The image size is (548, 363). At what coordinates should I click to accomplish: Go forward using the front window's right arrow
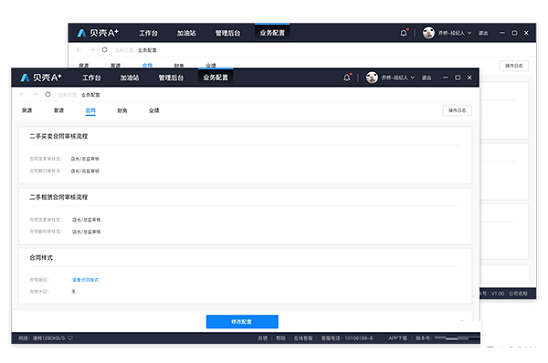35,95
